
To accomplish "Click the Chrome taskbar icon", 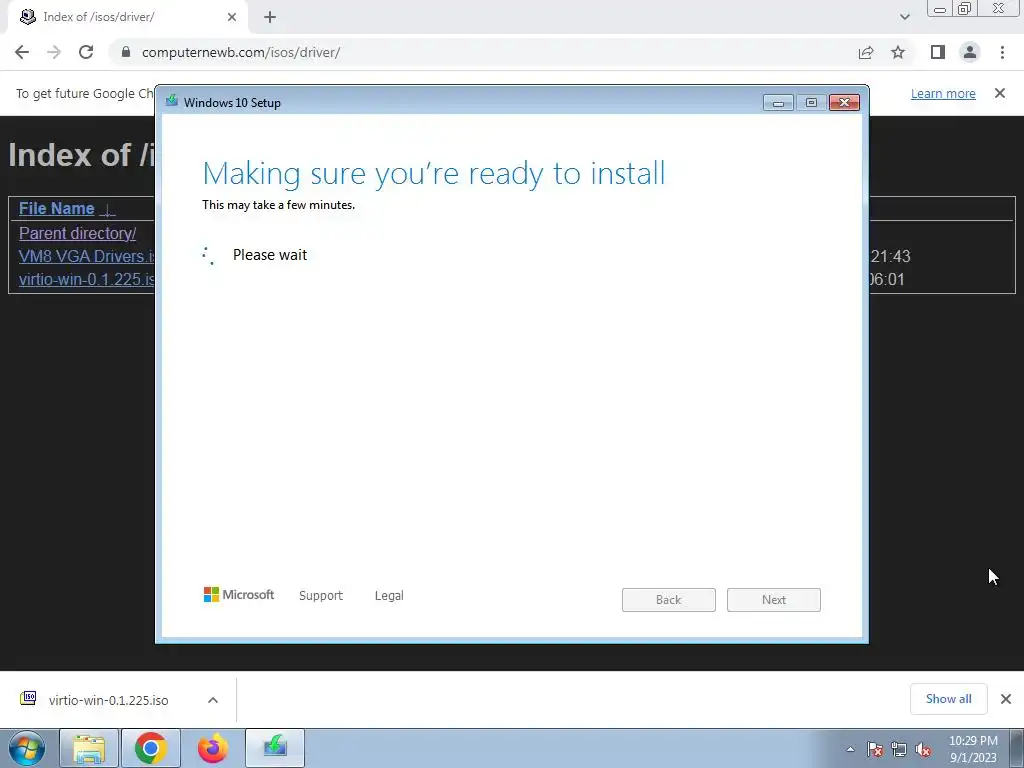I will (x=151, y=748).
